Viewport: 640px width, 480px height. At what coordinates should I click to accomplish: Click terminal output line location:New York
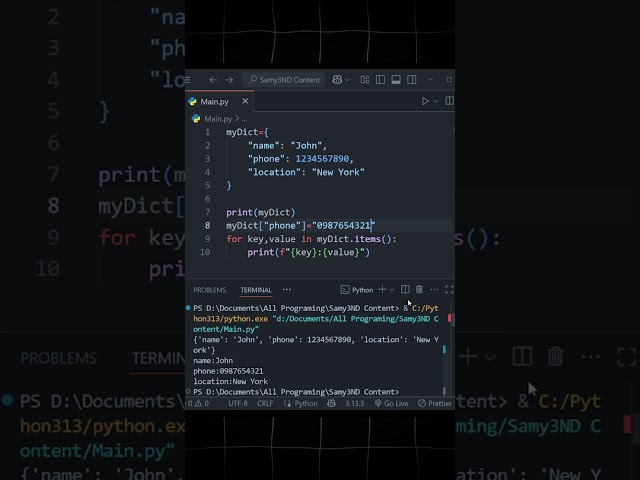point(231,381)
